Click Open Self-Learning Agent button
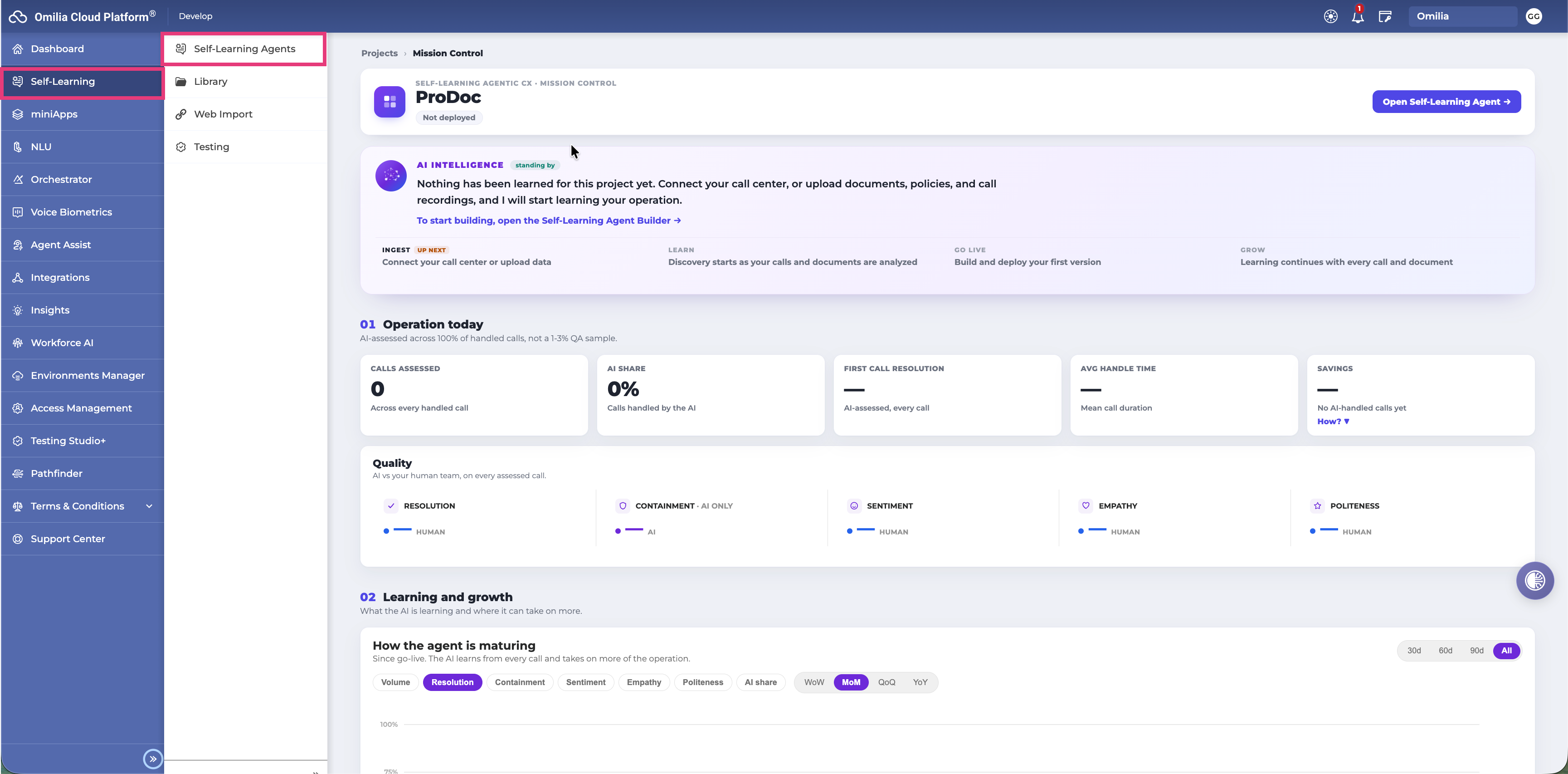The image size is (1568, 774). tap(1446, 102)
